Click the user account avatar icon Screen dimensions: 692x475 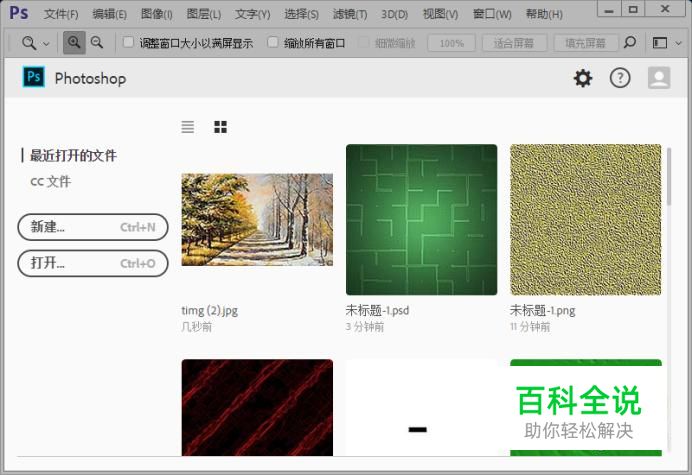point(659,78)
